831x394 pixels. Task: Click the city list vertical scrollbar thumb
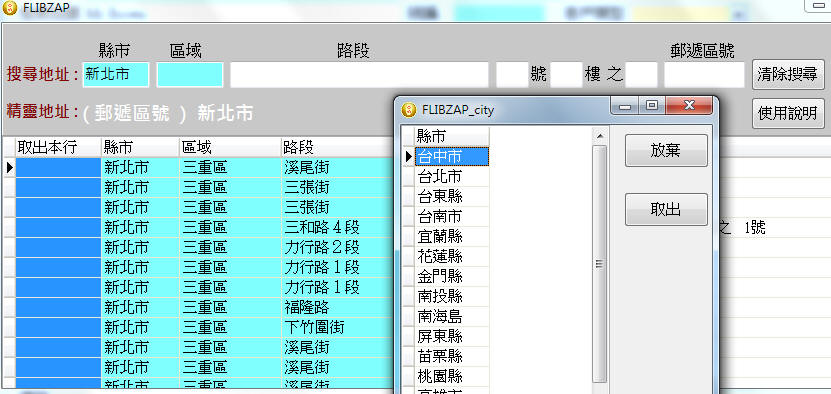coord(599,264)
